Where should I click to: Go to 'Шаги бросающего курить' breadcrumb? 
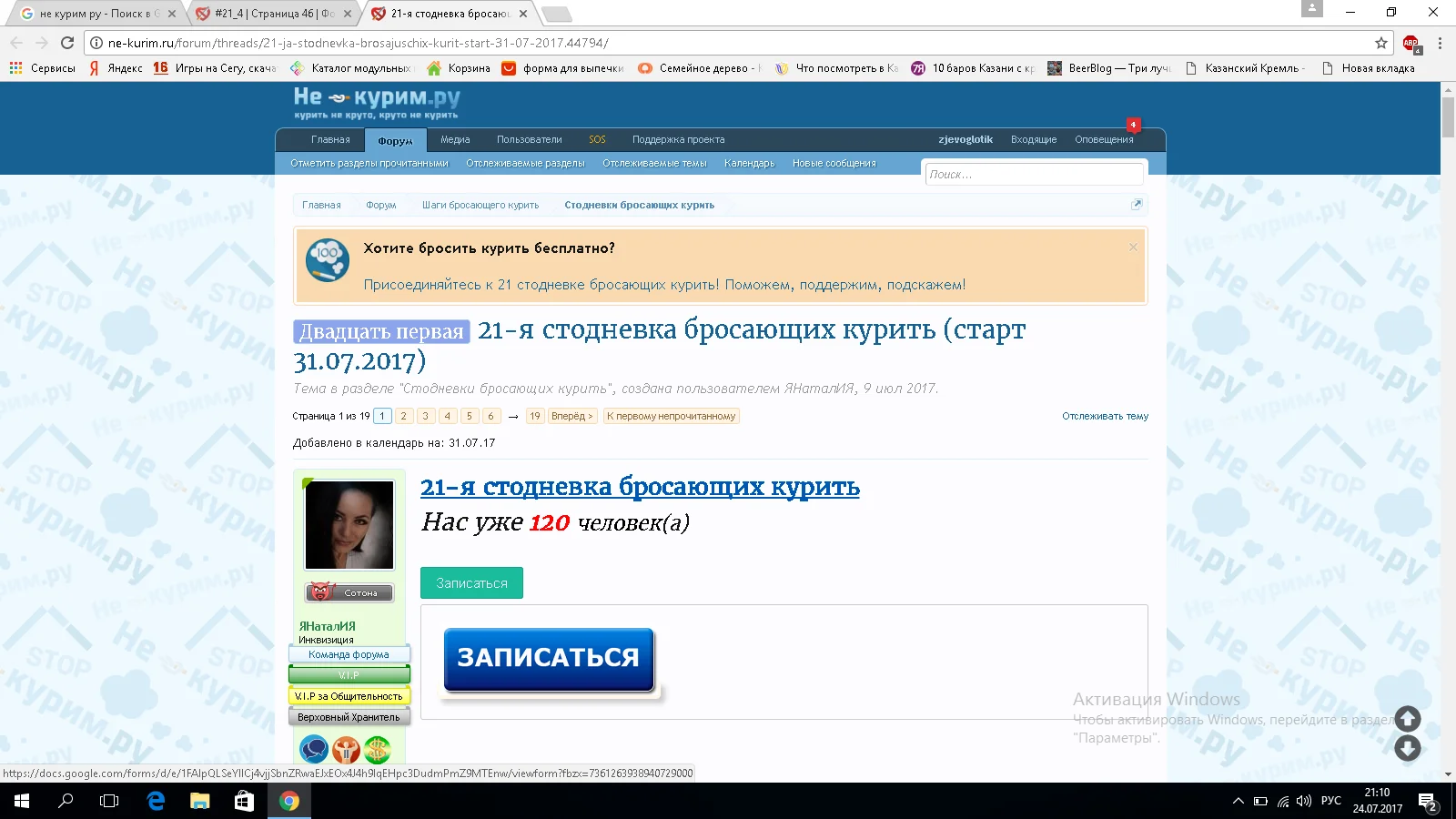pyautogui.click(x=480, y=205)
